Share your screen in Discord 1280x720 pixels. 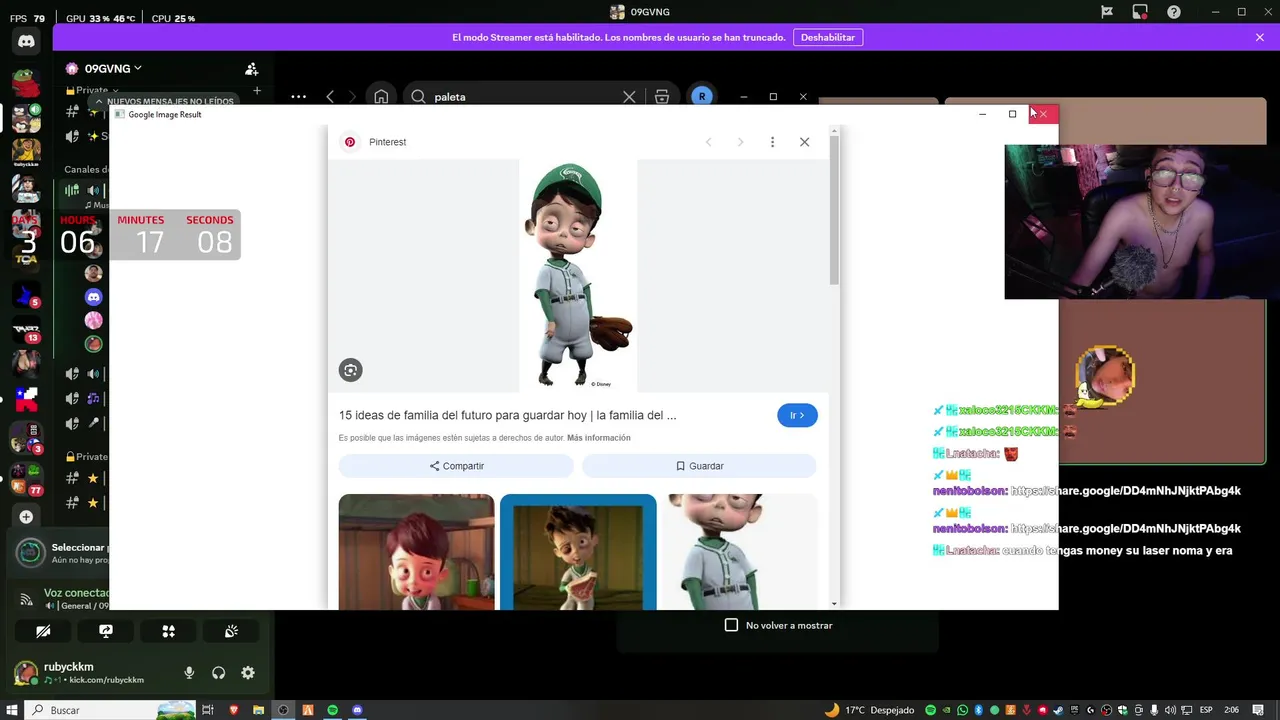106,631
